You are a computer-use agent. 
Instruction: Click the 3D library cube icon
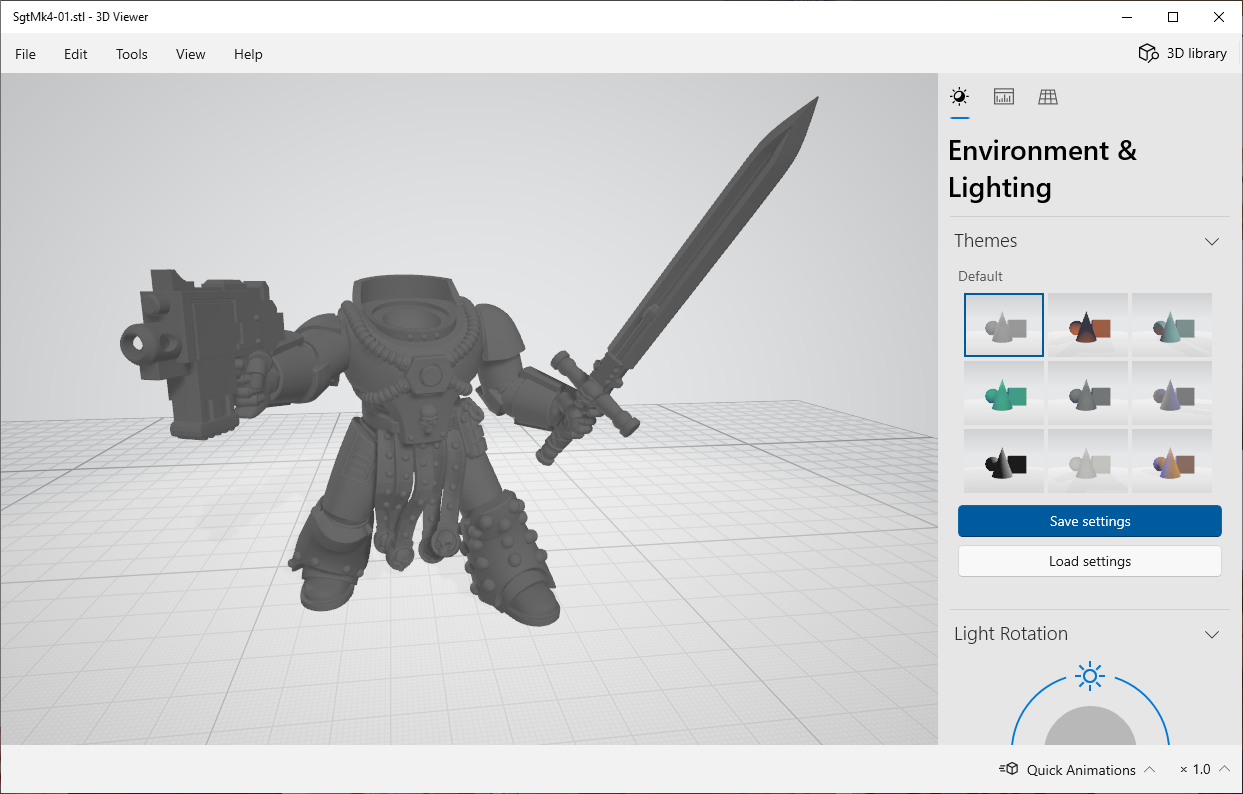[1148, 54]
